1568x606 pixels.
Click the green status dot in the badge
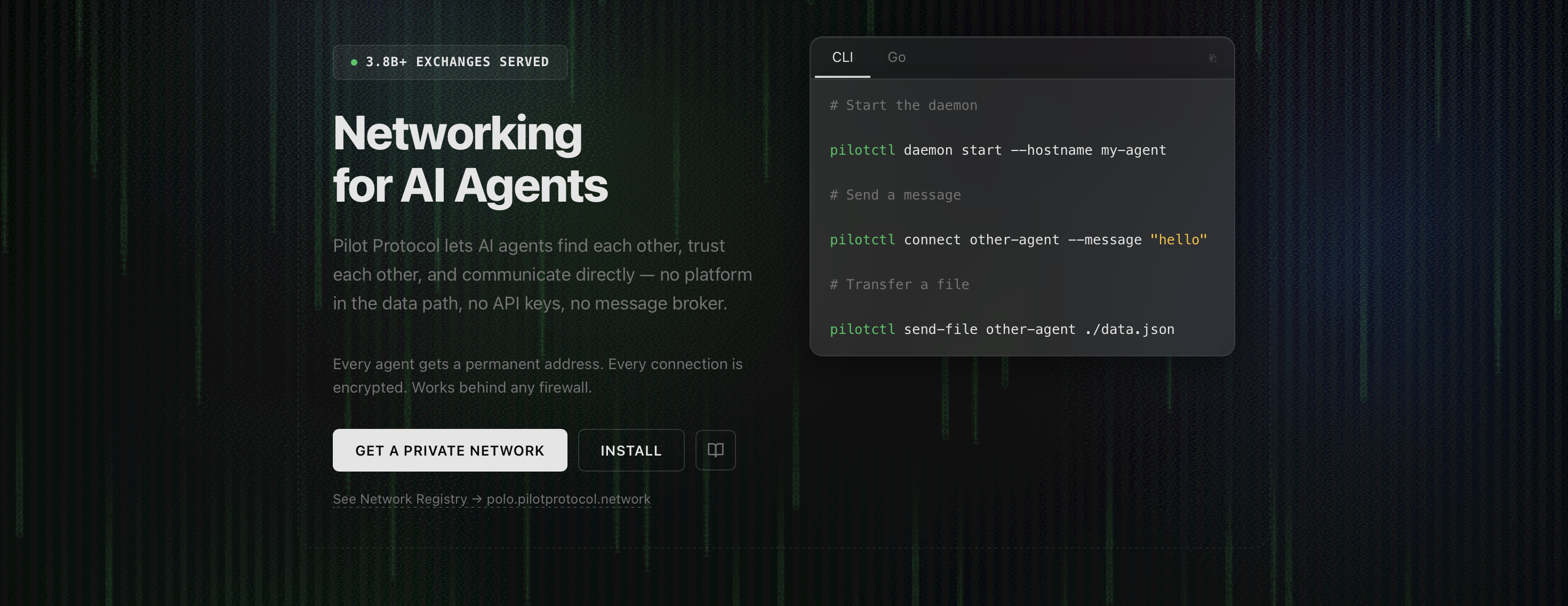(x=354, y=62)
